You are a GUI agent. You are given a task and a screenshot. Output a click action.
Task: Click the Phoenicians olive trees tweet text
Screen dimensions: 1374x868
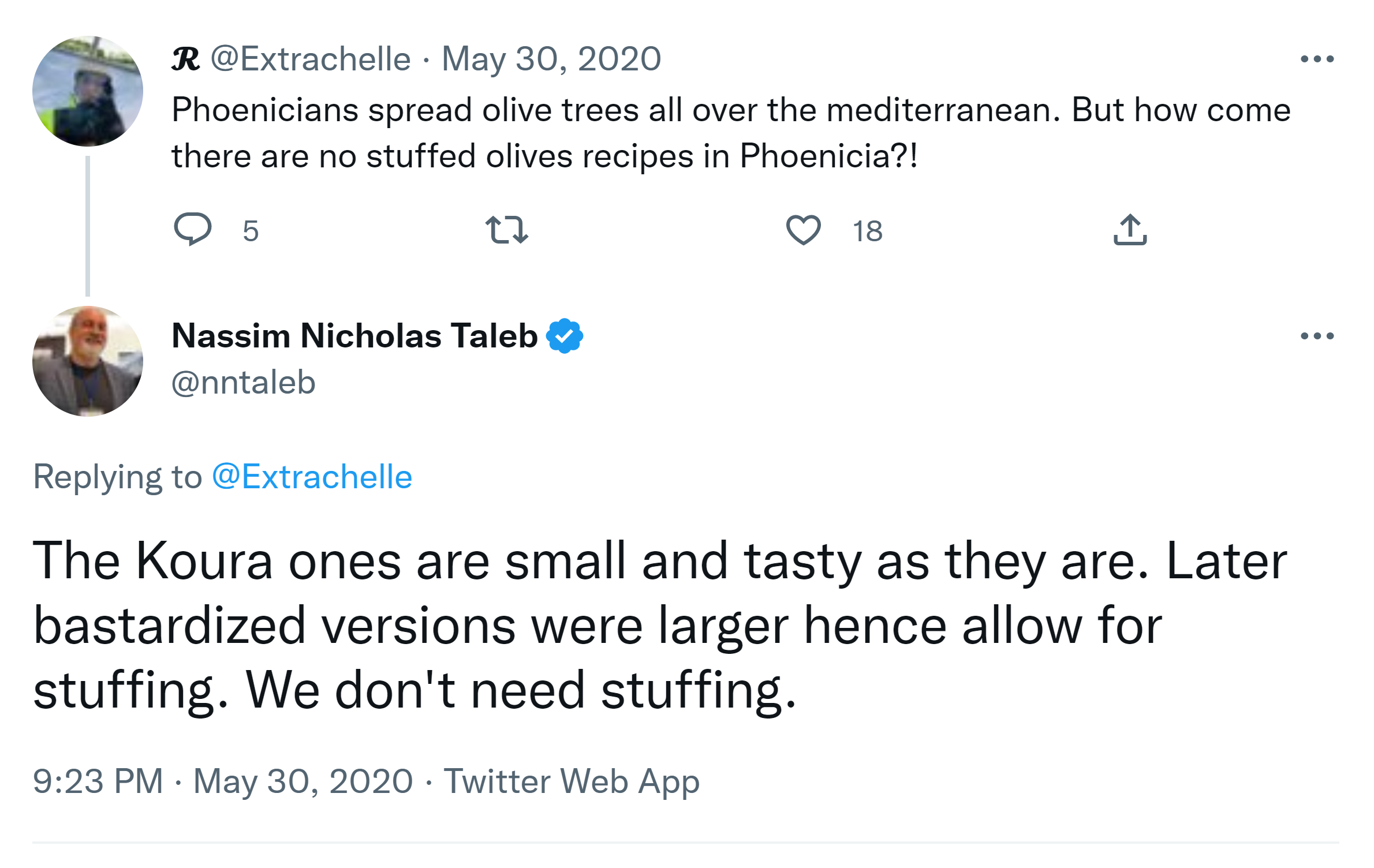tap(731, 133)
